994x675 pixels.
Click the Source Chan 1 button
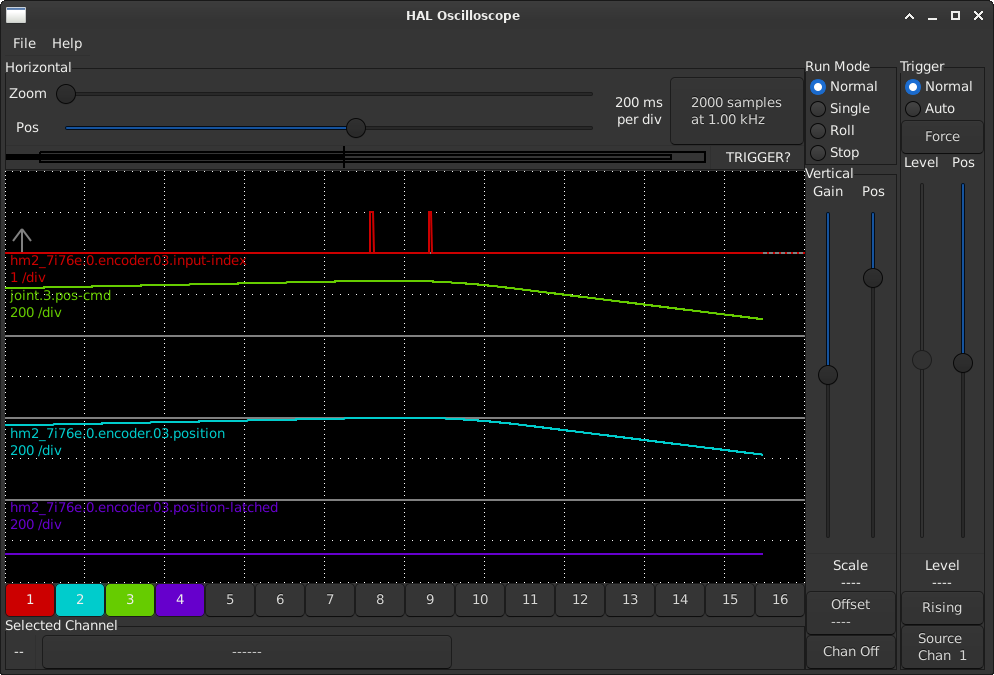tap(942, 647)
